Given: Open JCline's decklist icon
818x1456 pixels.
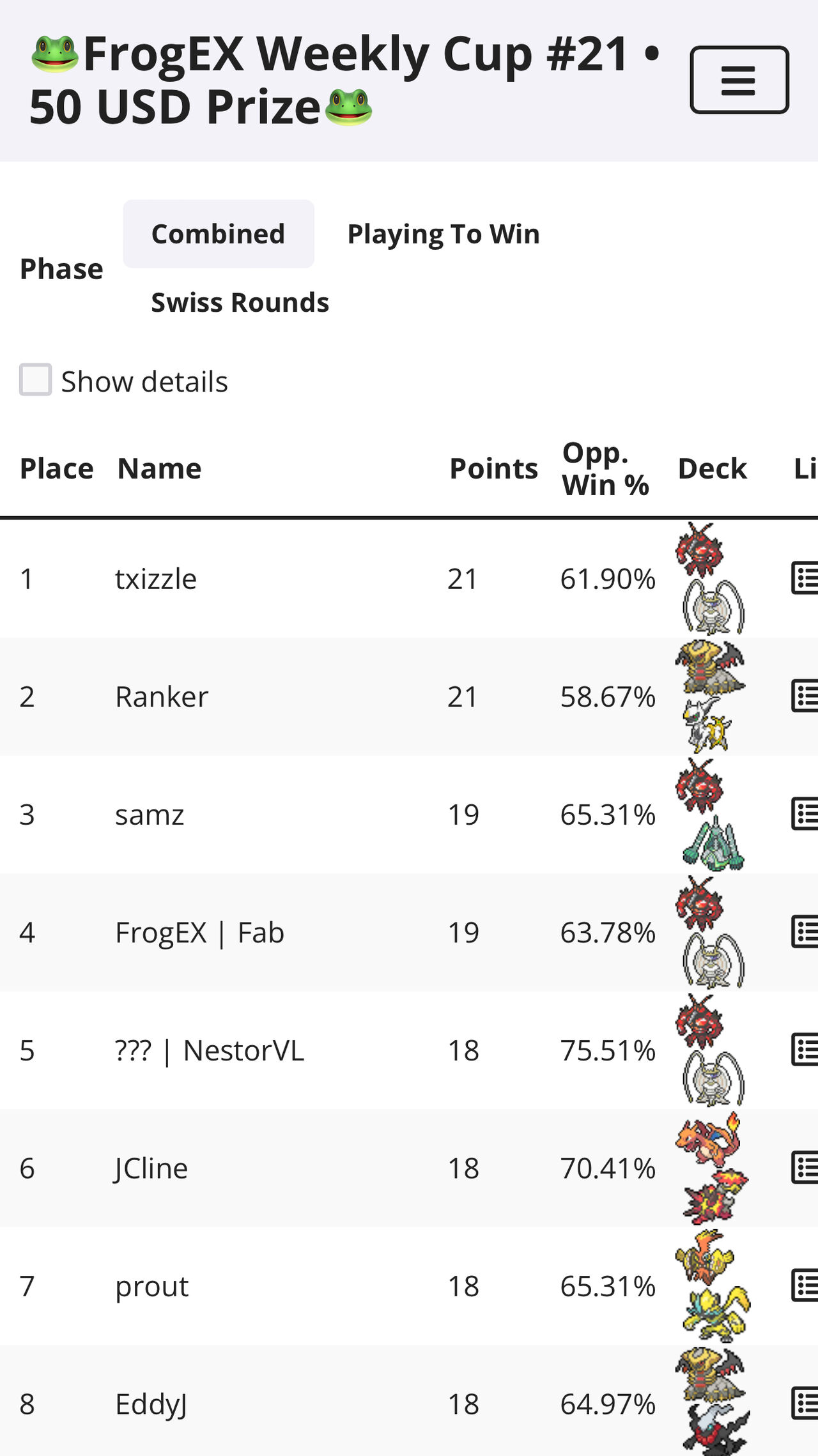Looking at the screenshot, I should (x=805, y=1168).
